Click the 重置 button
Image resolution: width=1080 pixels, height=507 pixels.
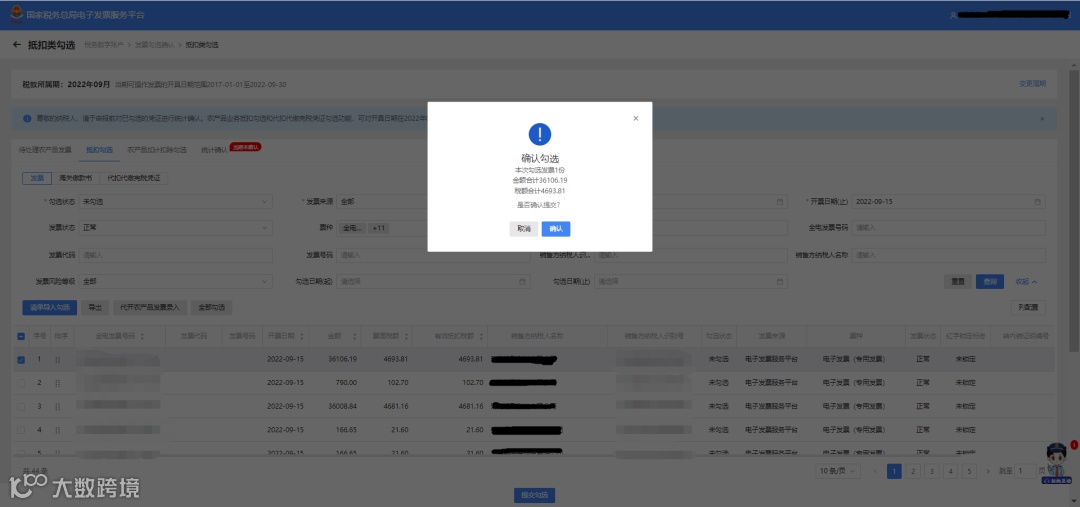coord(958,282)
